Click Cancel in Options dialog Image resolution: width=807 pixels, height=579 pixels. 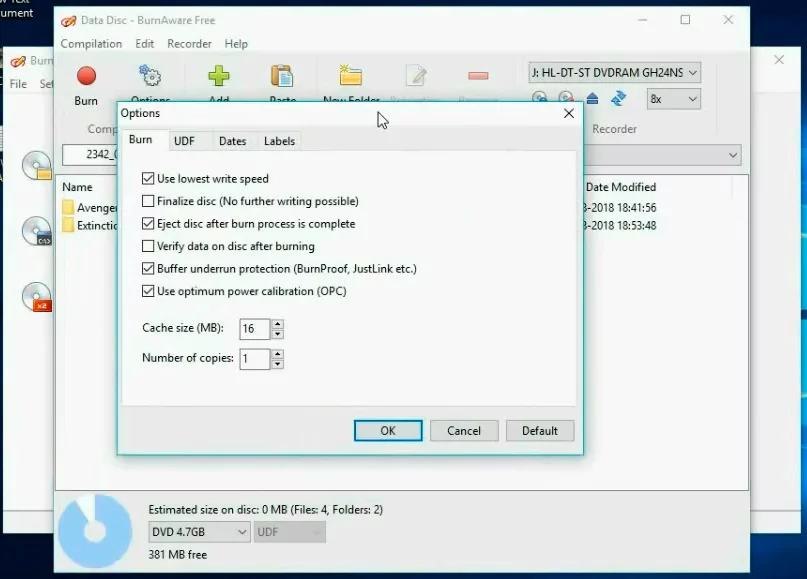point(464,431)
